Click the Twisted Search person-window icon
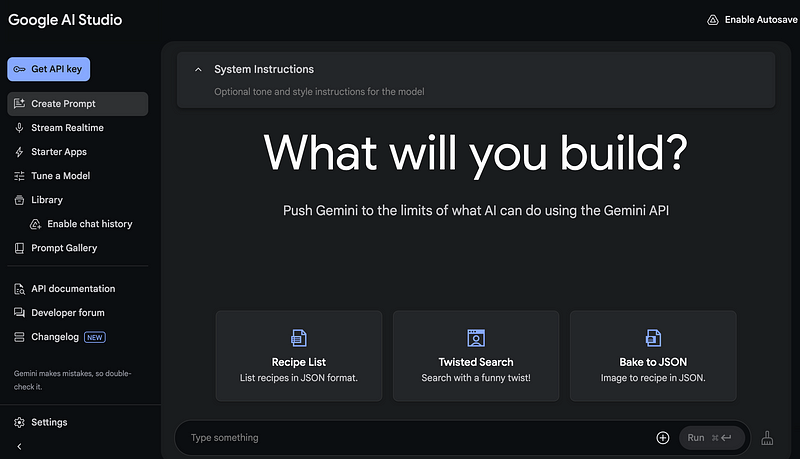Image resolution: width=800 pixels, height=459 pixels. (476, 338)
